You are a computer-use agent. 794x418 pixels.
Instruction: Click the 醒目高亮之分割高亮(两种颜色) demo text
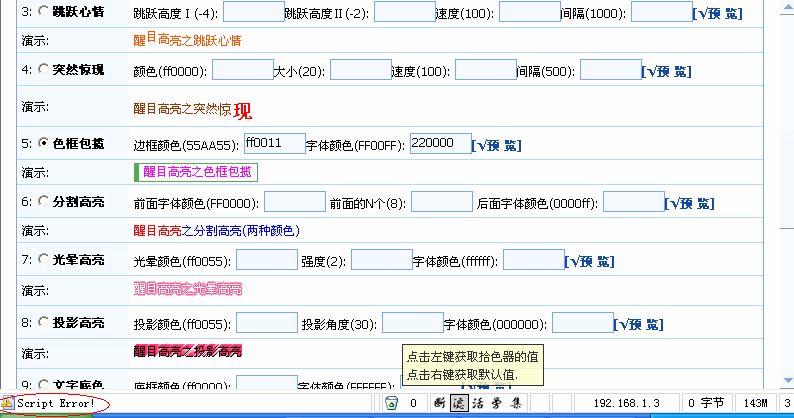click(x=217, y=231)
